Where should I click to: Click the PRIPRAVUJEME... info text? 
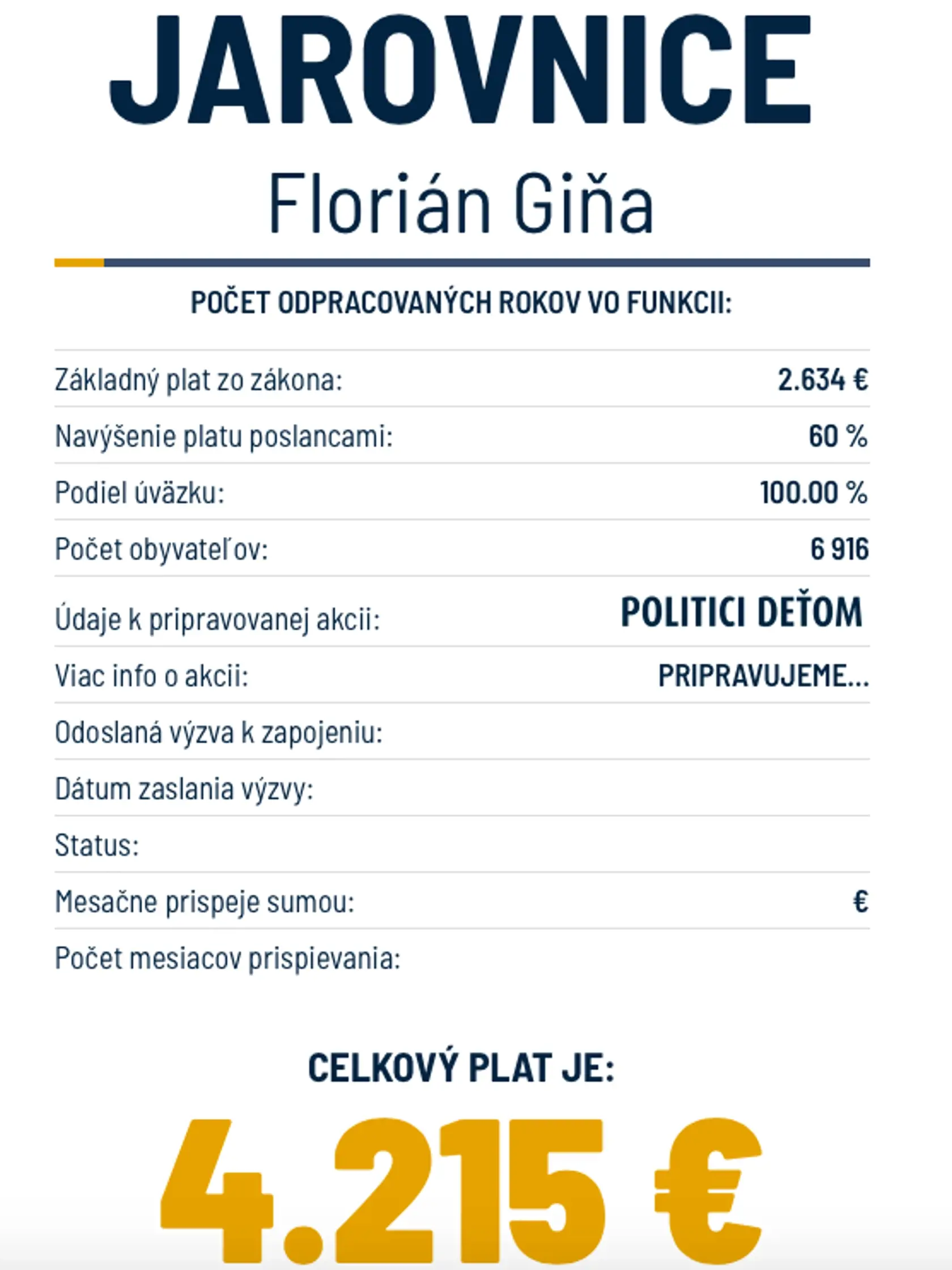[763, 675]
